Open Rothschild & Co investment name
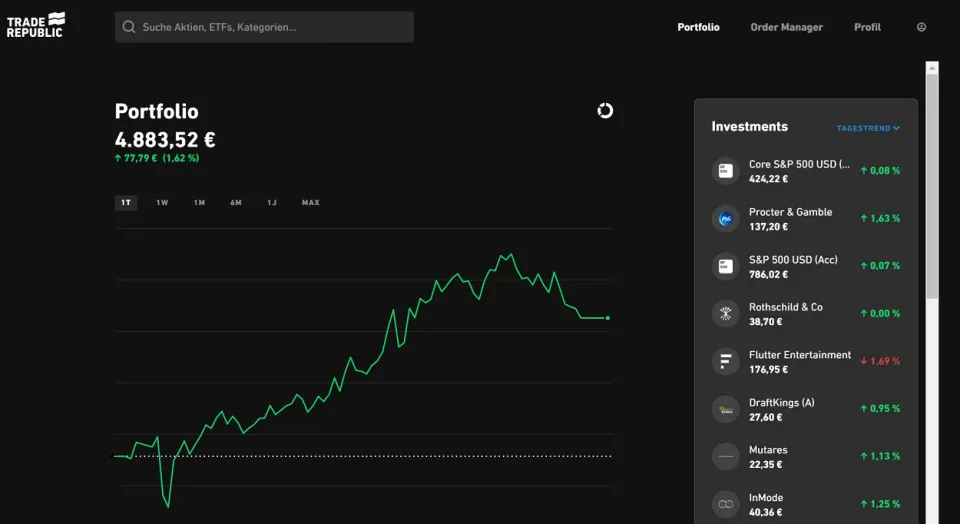The height and width of the screenshot is (524, 960). (x=786, y=307)
